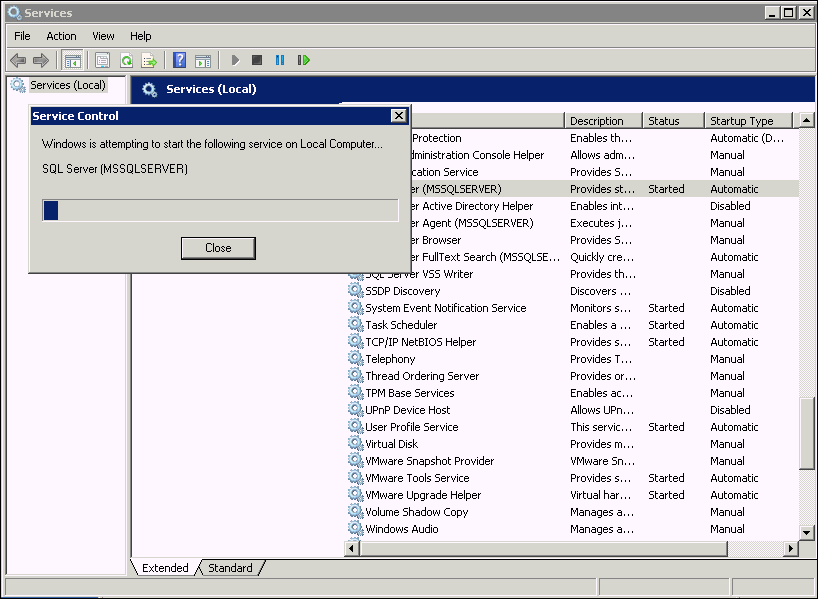Click the Properties toolbar icon

(x=102, y=60)
